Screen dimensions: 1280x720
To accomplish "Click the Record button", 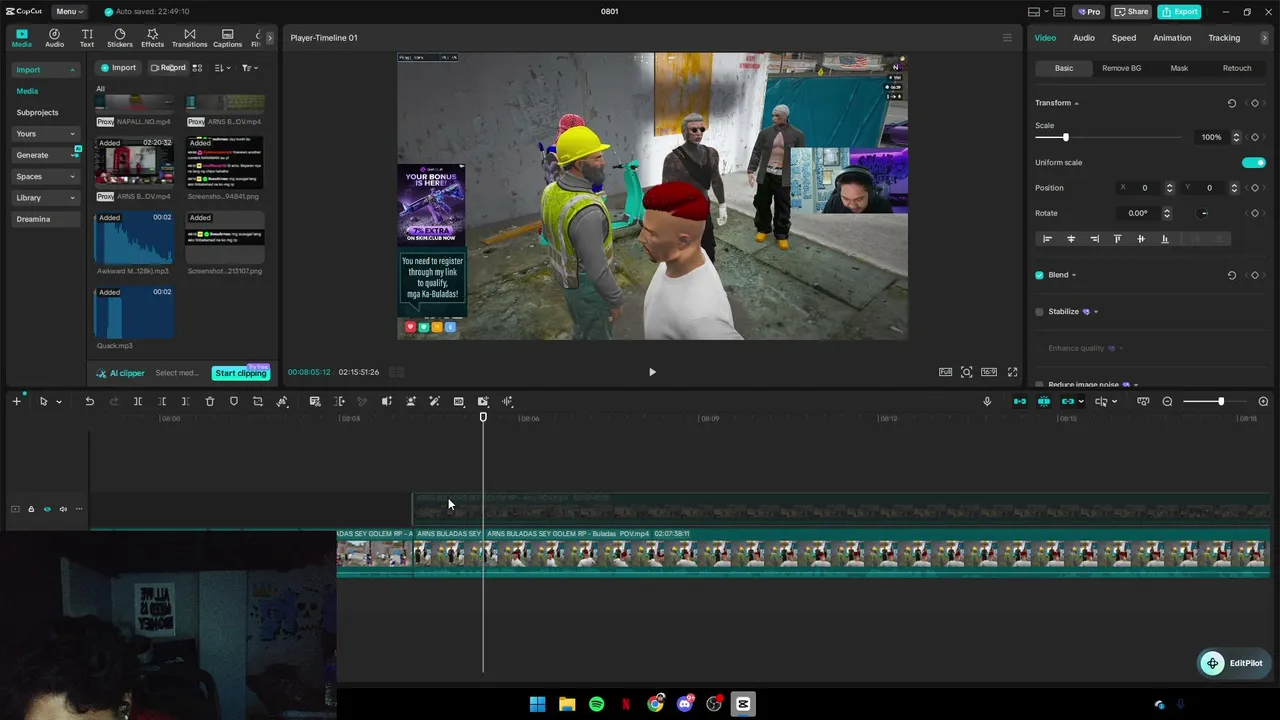I will coord(167,68).
